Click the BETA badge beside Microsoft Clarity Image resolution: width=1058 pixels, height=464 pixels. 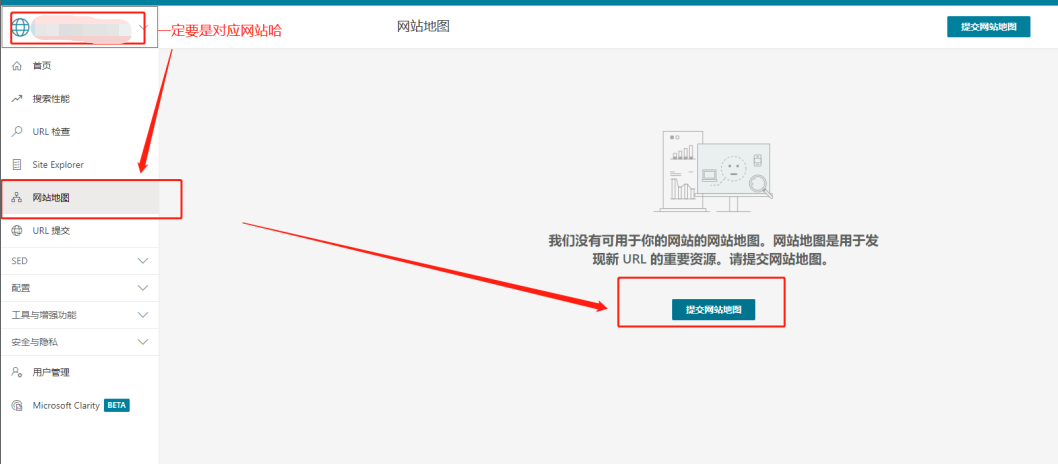117,406
